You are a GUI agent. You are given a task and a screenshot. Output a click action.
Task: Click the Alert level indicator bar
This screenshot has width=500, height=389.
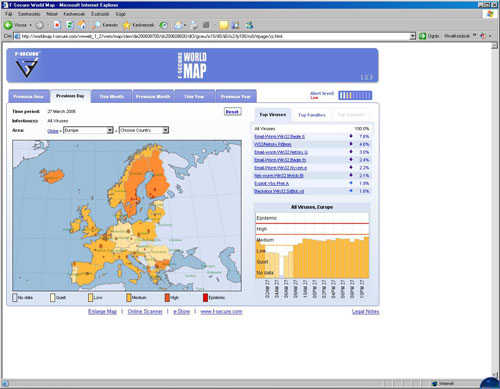pyautogui.click(x=355, y=96)
